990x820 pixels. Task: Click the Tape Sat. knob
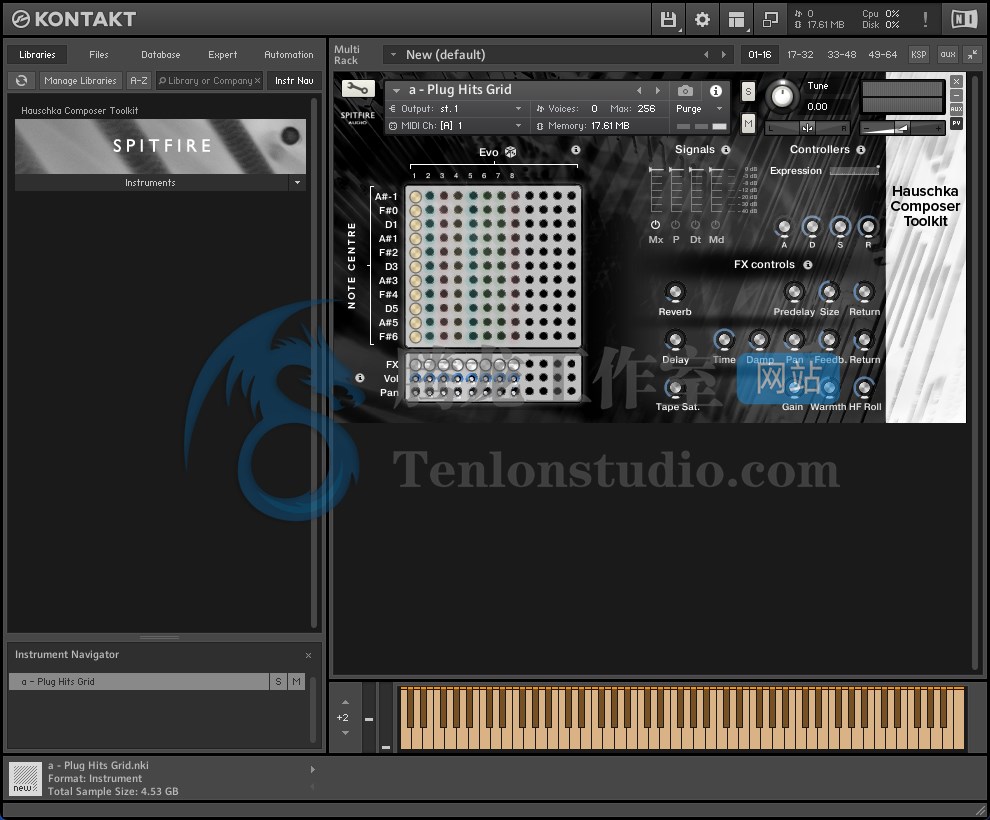click(x=675, y=388)
